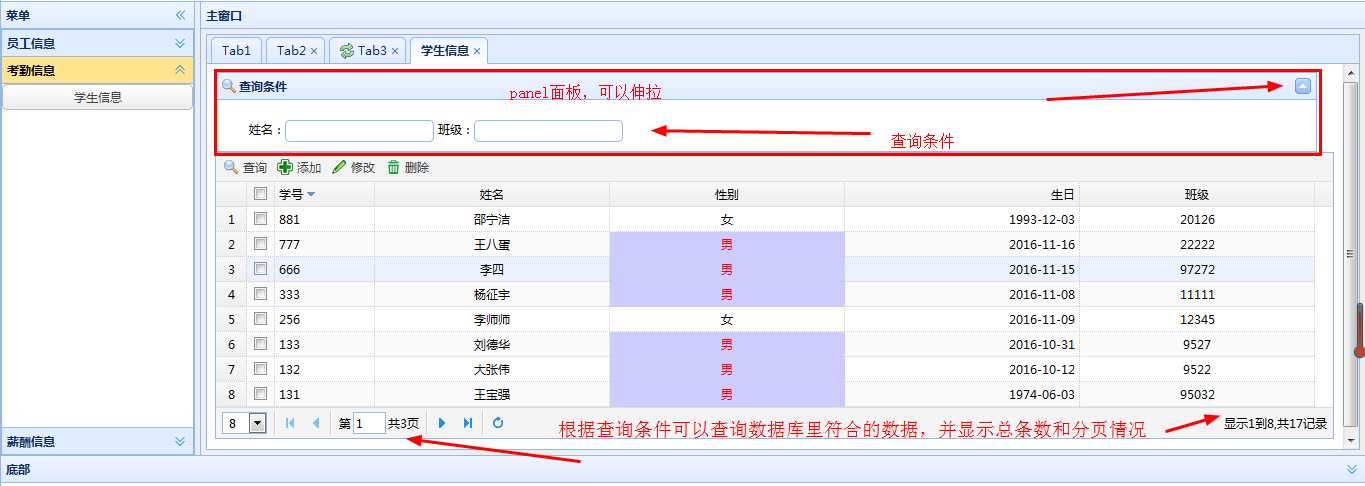Sort by the 性别 column header

727,194
